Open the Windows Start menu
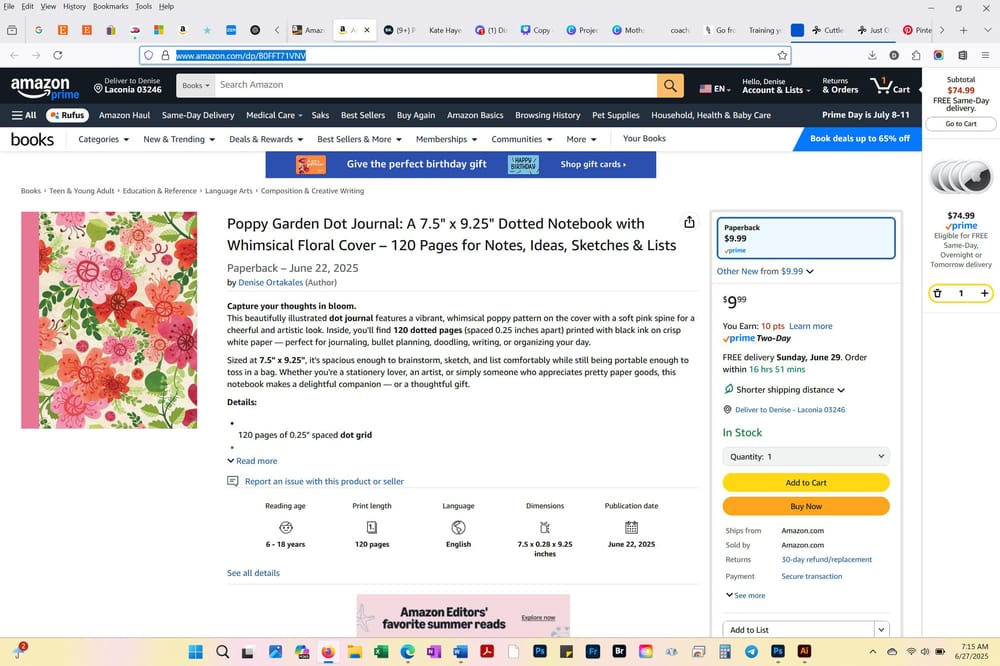Image resolution: width=1000 pixels, height=666 pixels. (196, 651)
